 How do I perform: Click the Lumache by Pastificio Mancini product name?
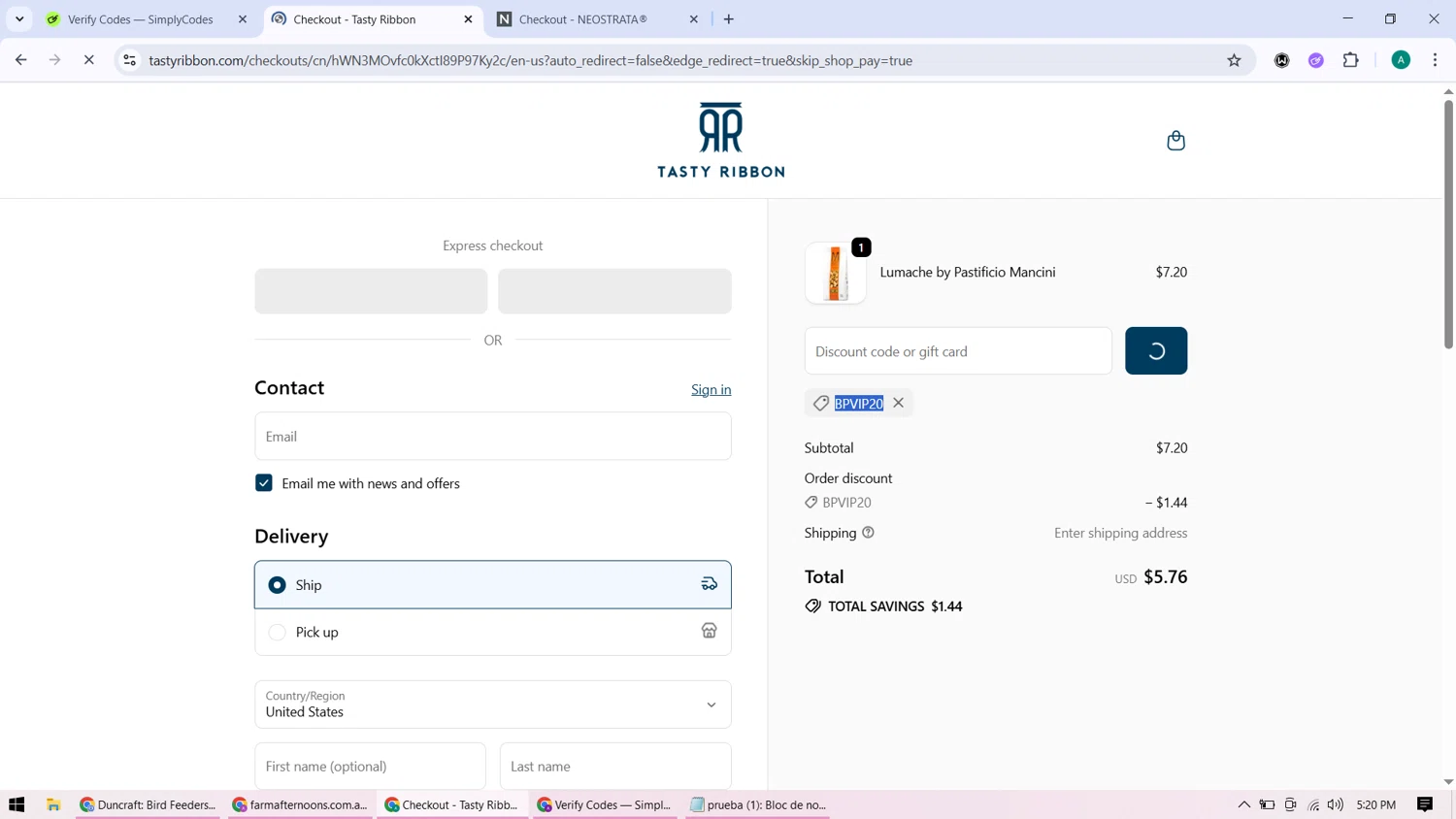pos(968,272)
